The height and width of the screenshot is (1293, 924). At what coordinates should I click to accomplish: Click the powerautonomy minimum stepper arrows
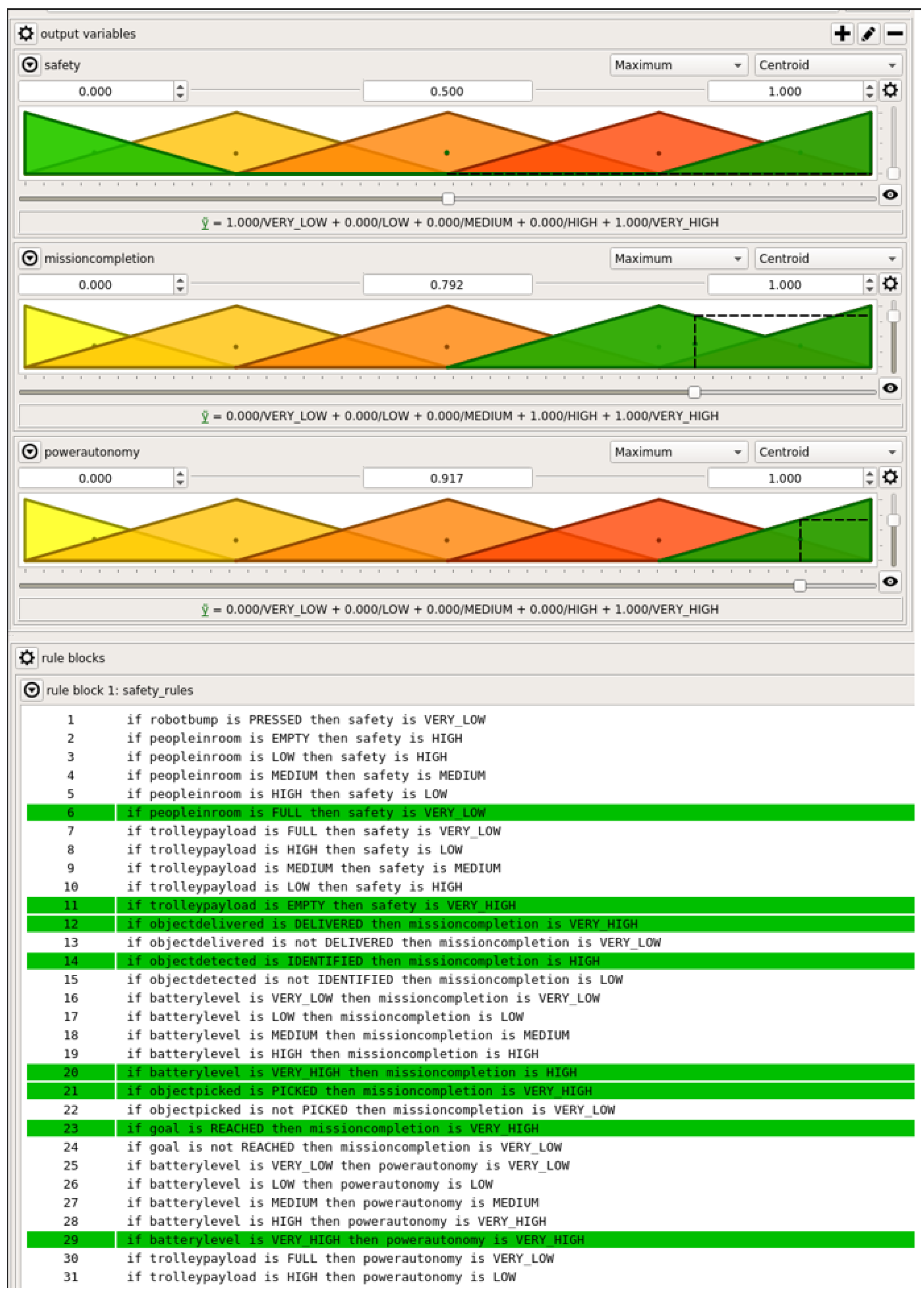click(x=180, y=478)
